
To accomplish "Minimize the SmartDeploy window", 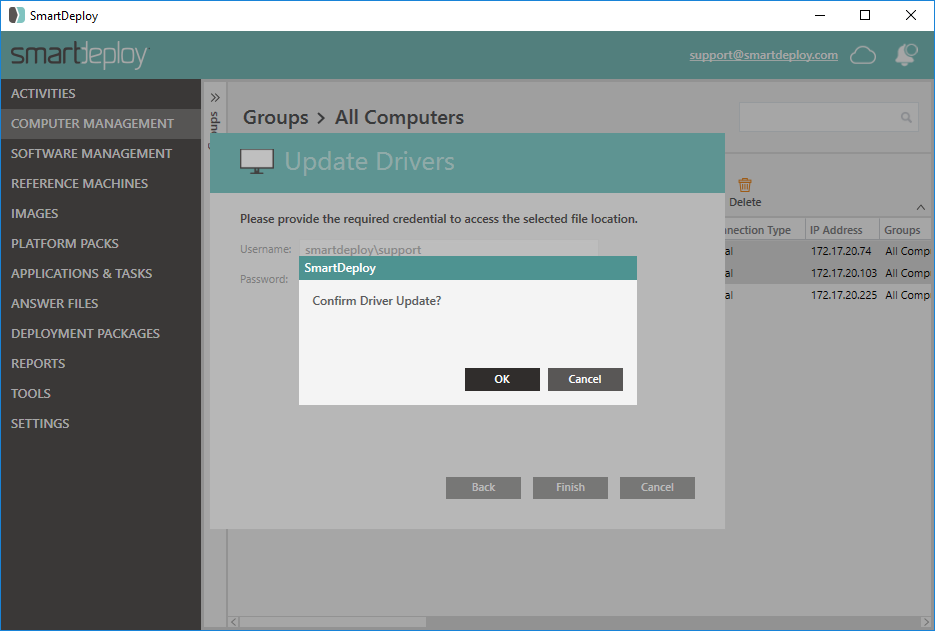I will pos(820,16).
